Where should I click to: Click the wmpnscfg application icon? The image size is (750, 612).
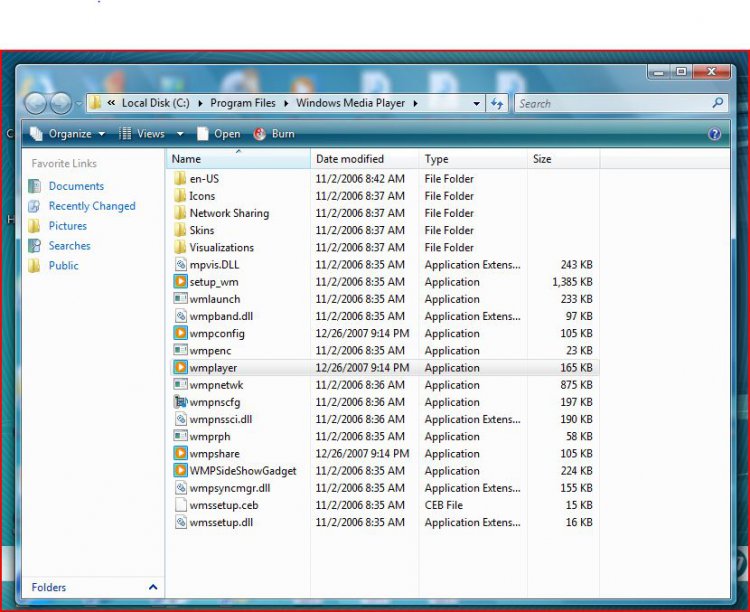point(180,402)
